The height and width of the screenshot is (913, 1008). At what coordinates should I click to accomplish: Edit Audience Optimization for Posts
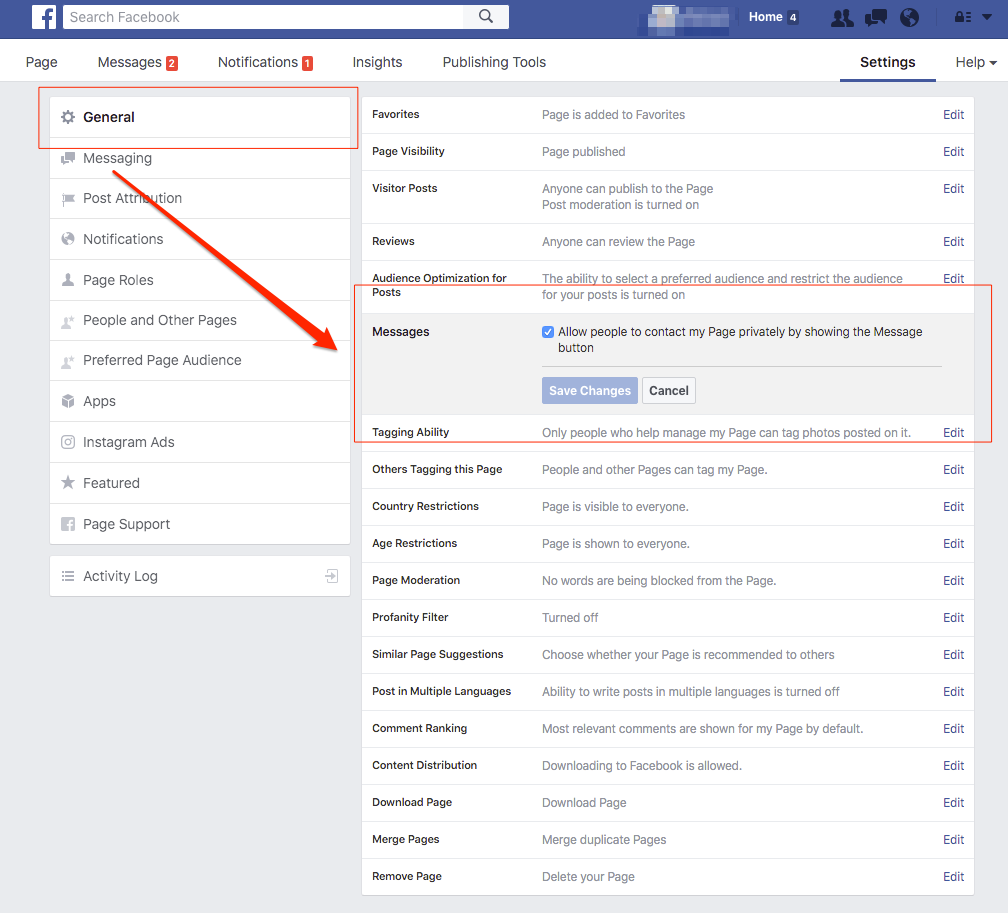tap(953, 278)
